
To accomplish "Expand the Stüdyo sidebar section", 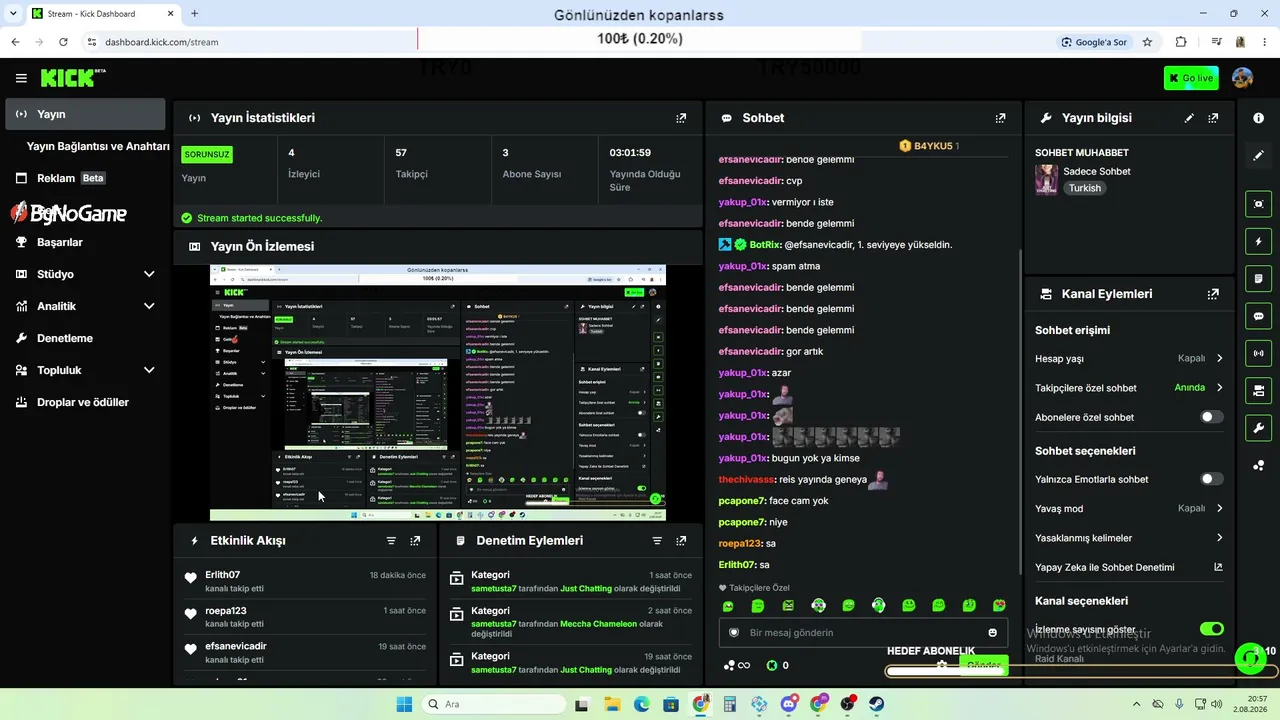I will [149, 274].
